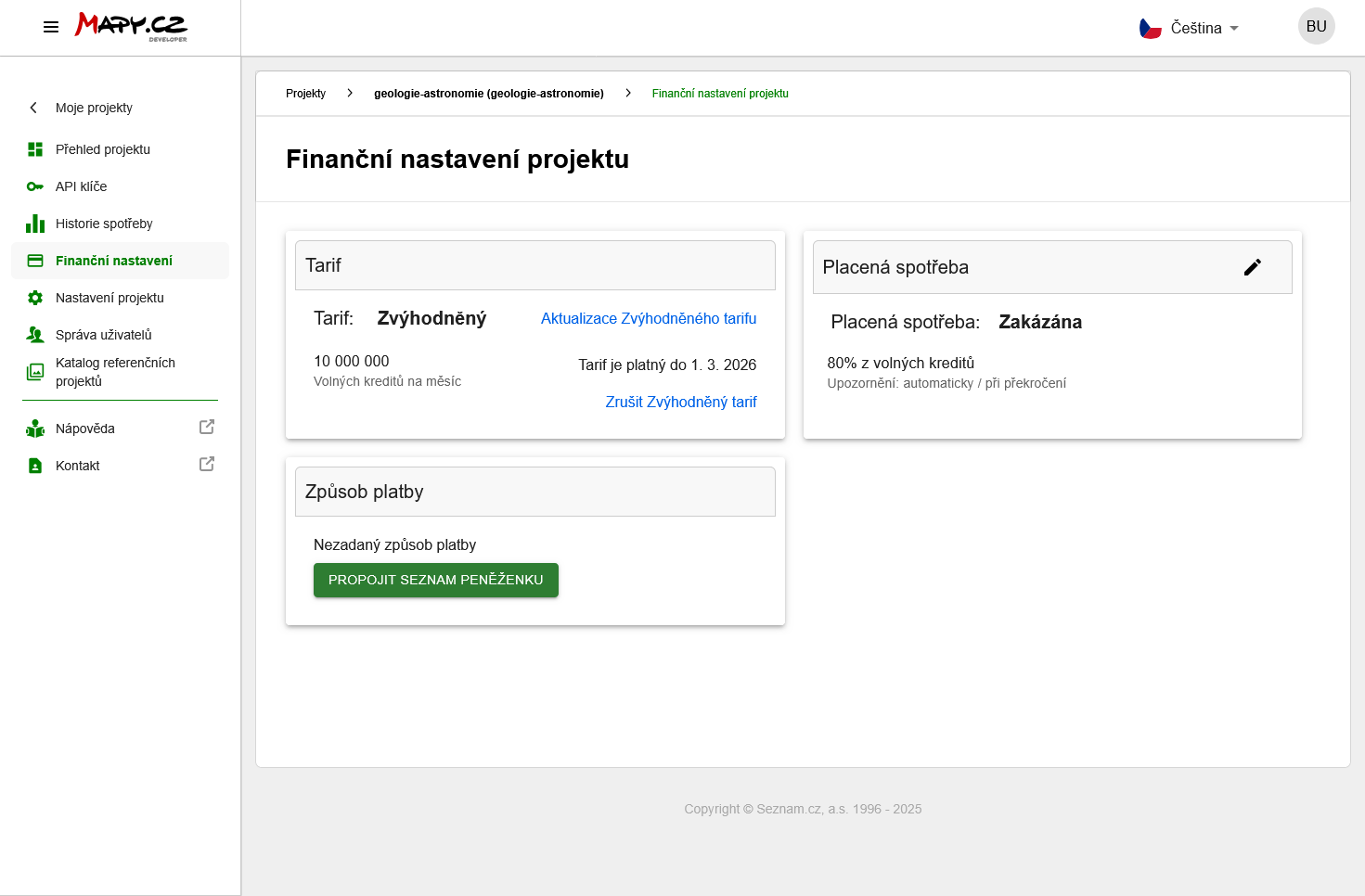
Task: Open Kontakt page
Action: click(78, 466)
